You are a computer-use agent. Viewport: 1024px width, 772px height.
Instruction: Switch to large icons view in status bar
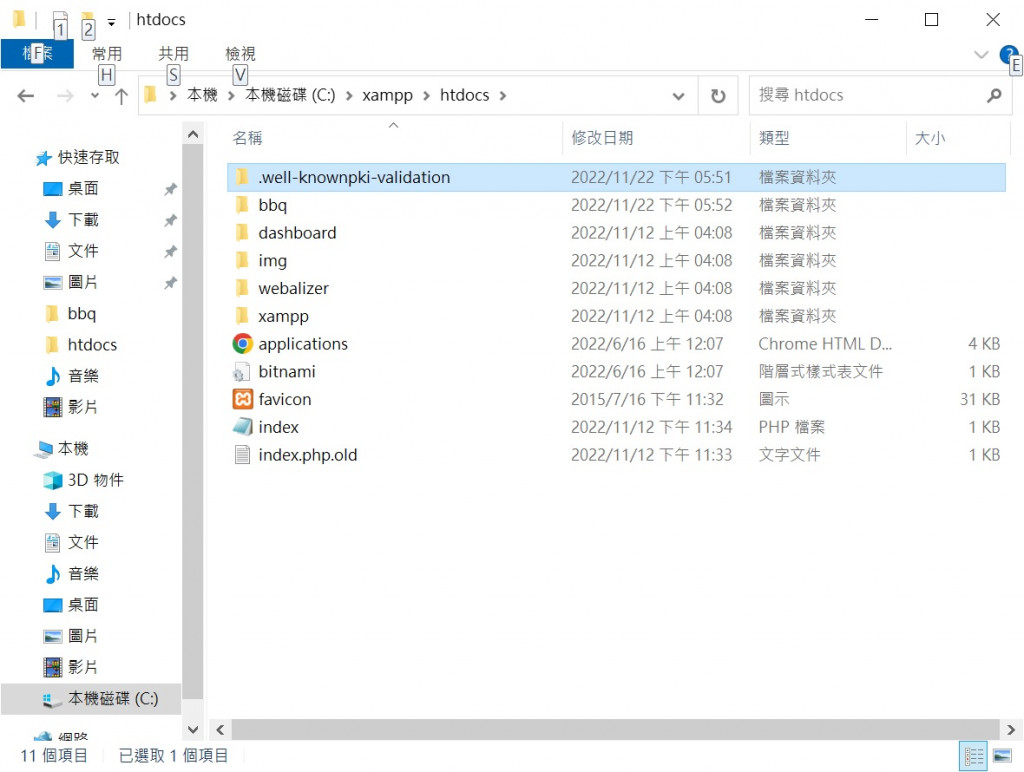tap(1002, 756)
